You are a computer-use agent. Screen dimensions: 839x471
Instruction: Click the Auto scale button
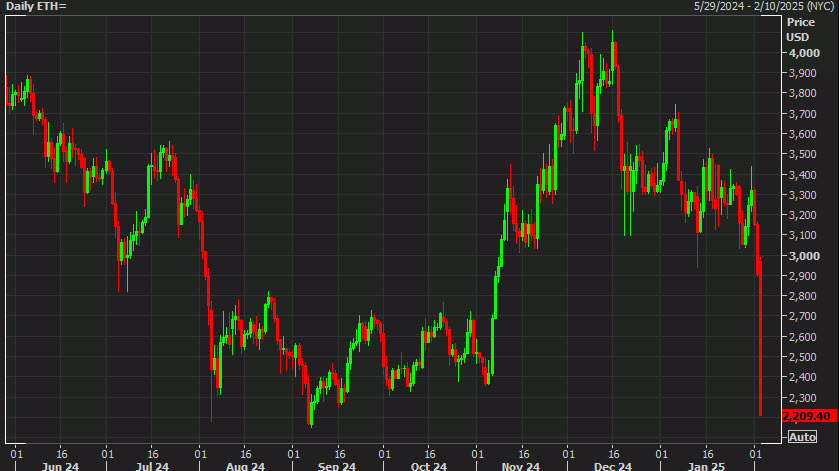(802, 437)
